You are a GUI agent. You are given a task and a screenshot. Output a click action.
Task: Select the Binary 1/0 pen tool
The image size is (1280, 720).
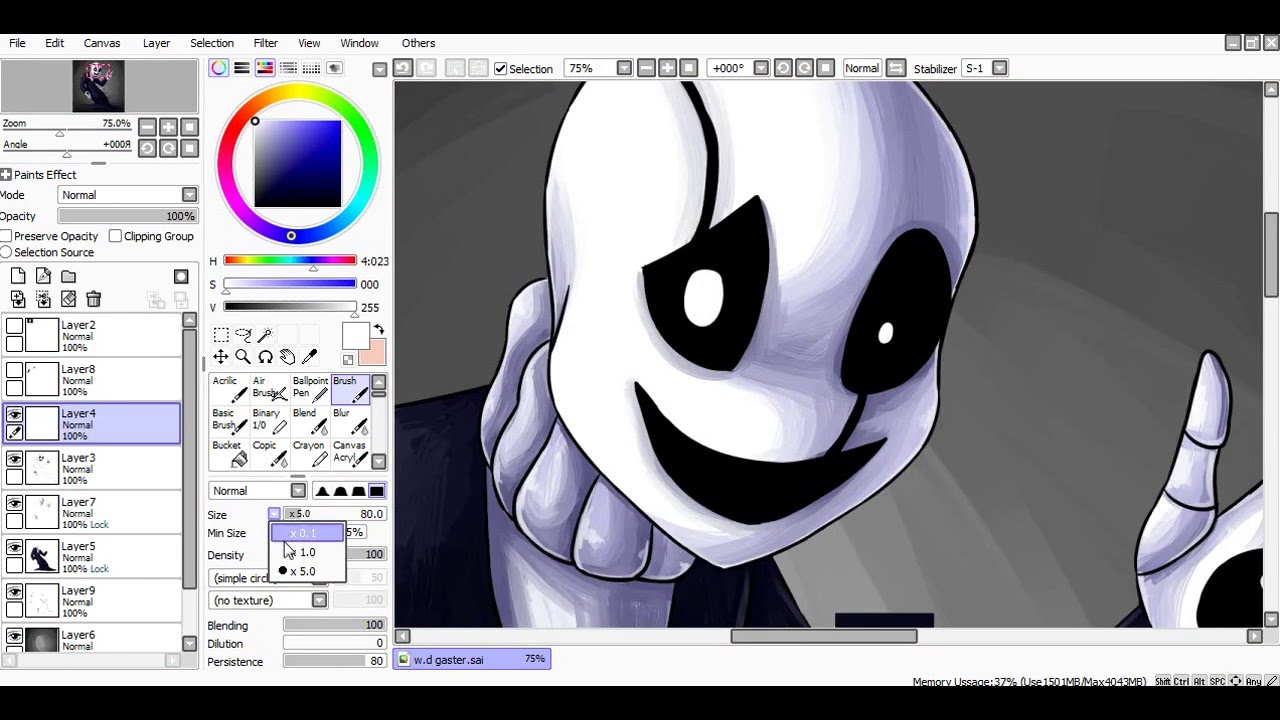point(269,421)
